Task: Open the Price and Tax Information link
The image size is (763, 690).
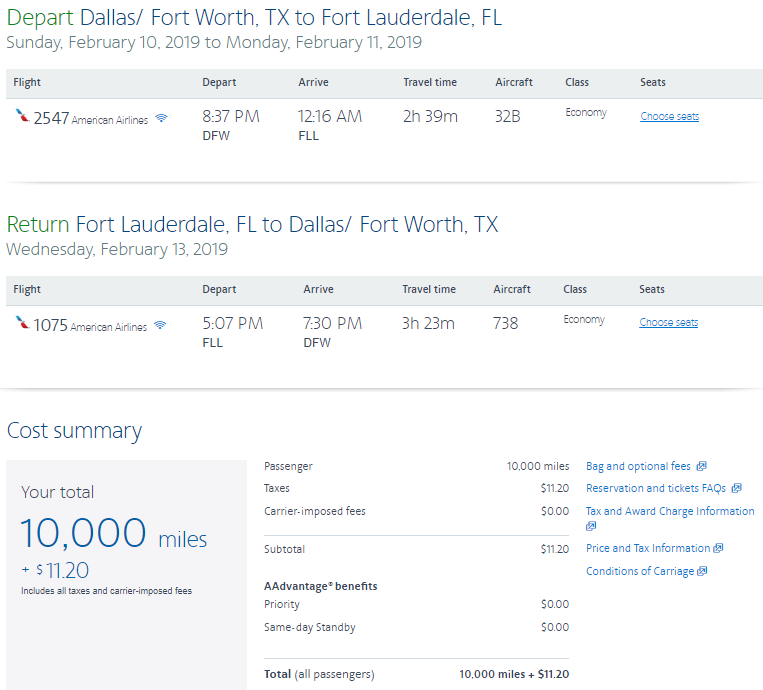Action: click(x=647, y=548)
